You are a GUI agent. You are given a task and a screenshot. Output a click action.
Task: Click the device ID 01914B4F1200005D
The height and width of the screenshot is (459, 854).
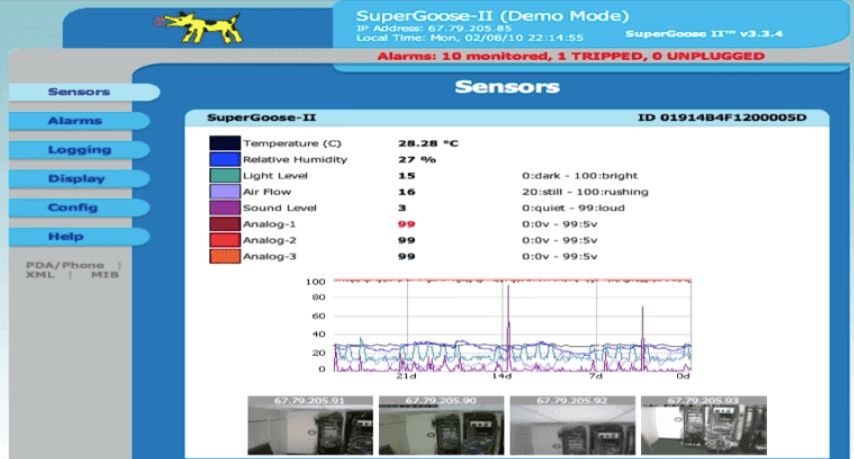(722, 118)
